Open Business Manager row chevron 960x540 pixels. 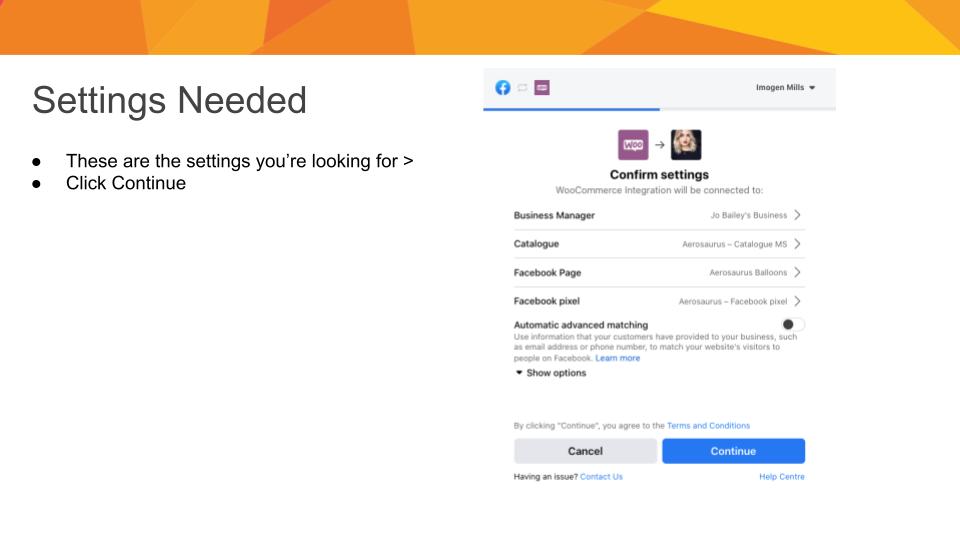click(x=797, y=215)
